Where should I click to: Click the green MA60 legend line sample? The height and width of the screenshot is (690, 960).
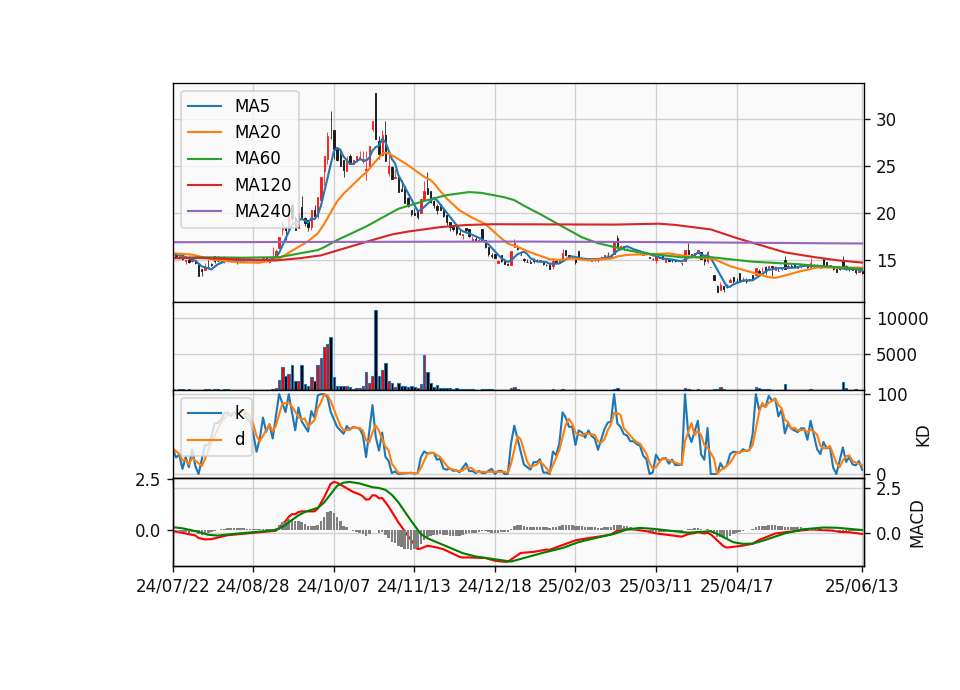point(204,159)
